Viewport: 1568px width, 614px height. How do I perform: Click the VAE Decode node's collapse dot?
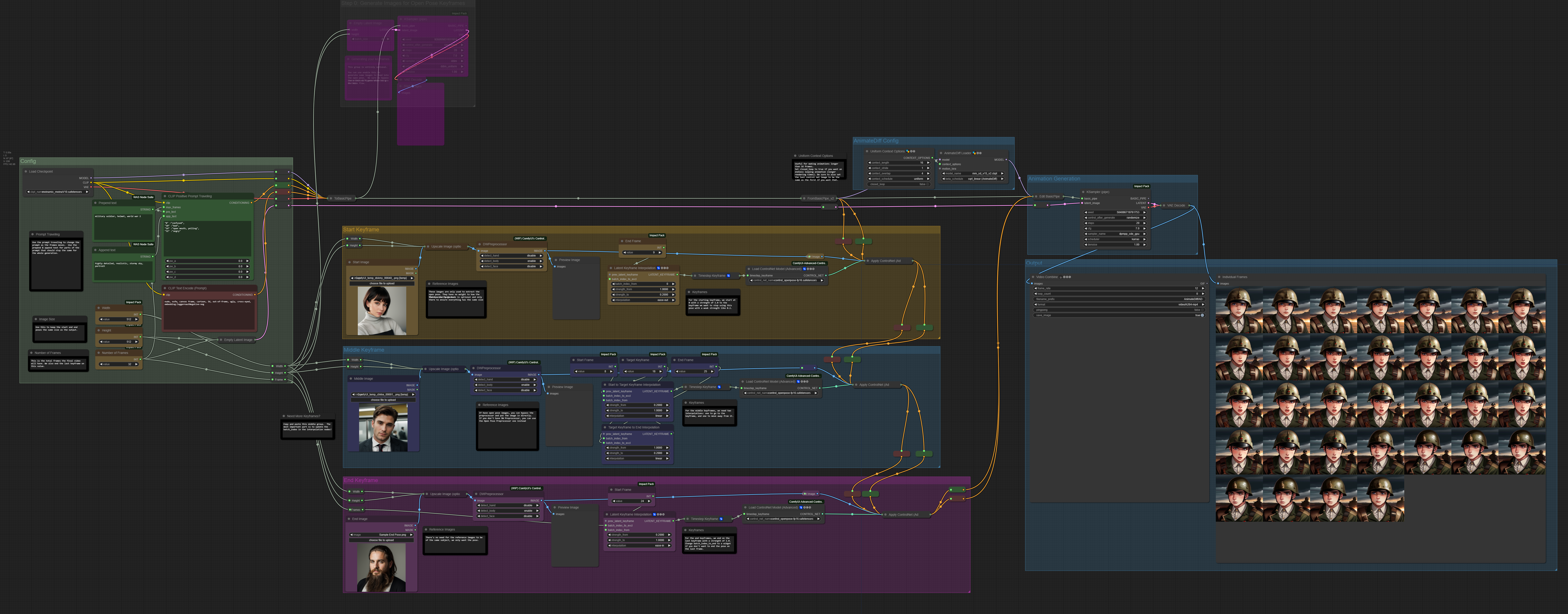pos(1164,205)
